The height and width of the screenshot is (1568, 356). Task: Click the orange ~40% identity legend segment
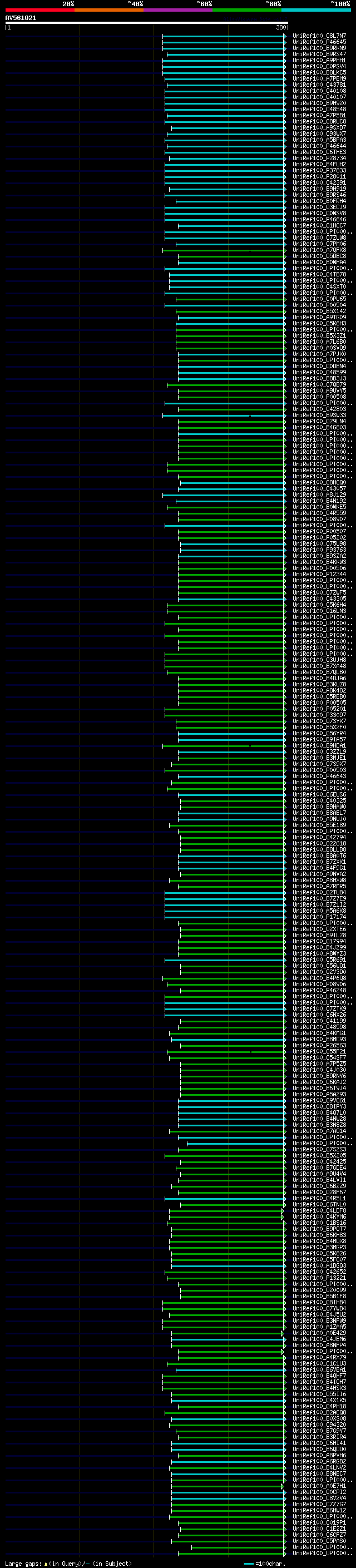109,10
